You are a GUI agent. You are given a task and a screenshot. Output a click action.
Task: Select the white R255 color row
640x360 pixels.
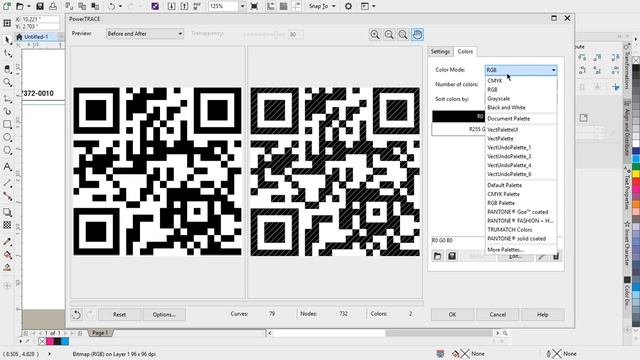click(x=458, y=129)
